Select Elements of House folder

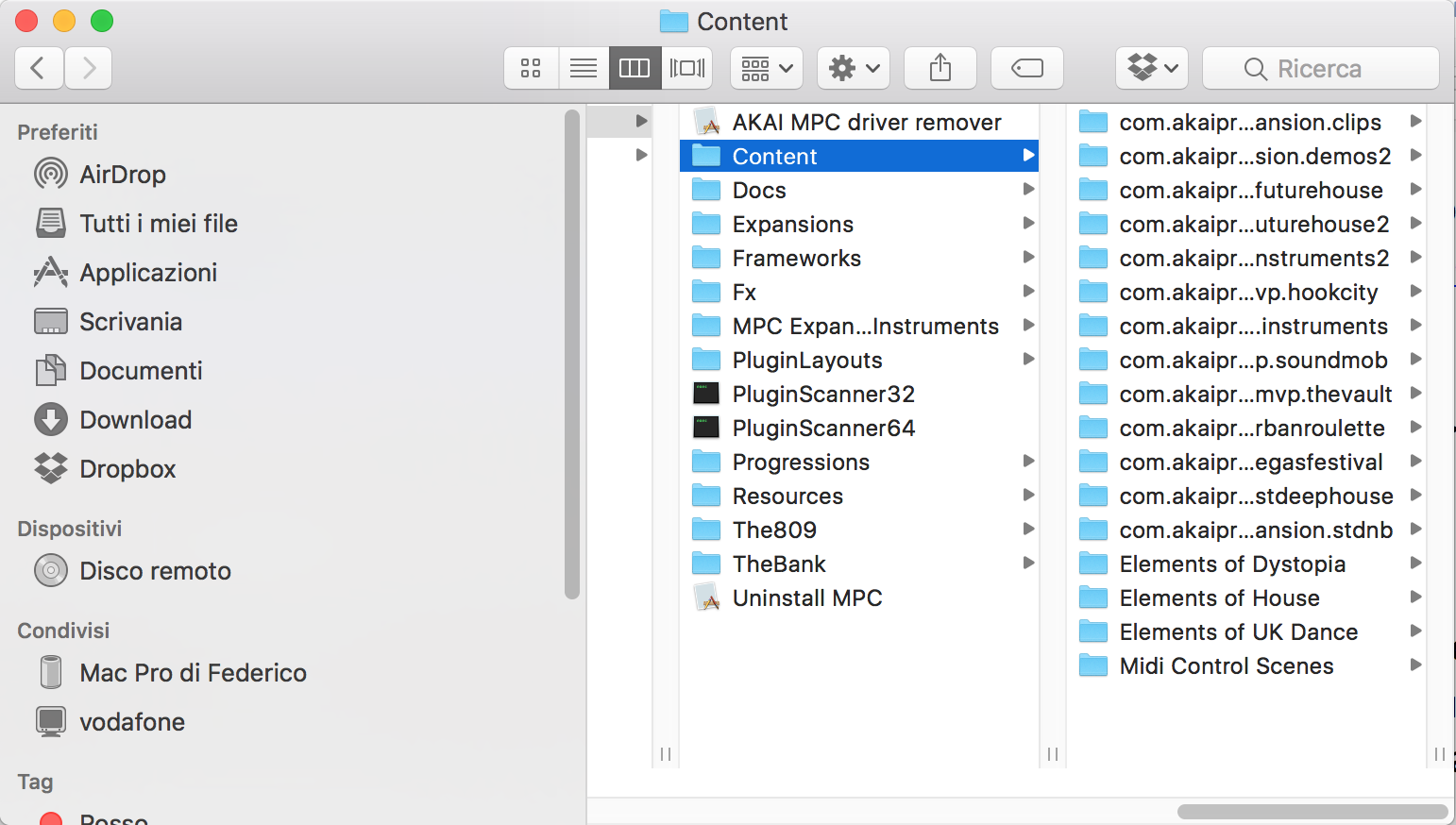tap(1246, 598)
